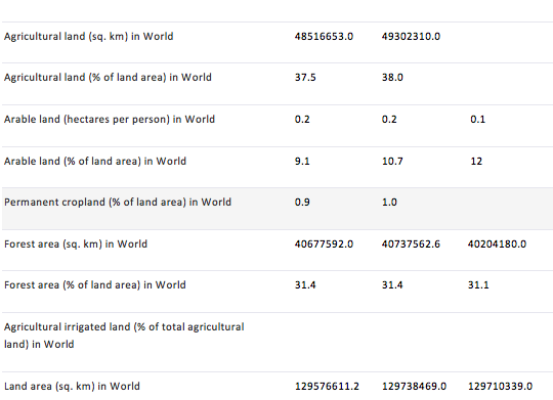Select the 38.0 agricultural land percentage value
The width and height of the screenshot is (553, 400).
392,77
